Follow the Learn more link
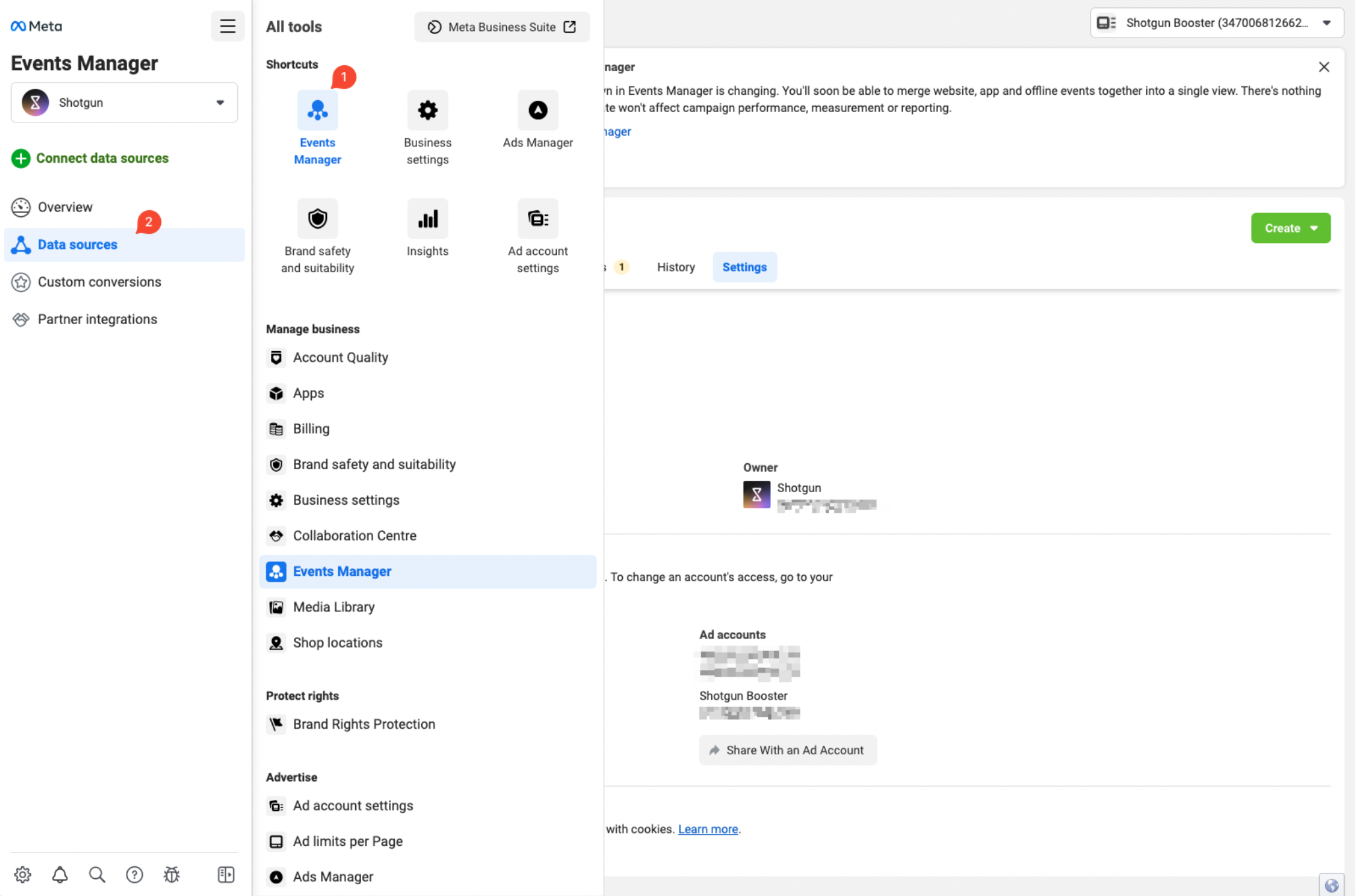The image size is (1355, 896). (x=708, y=829)
